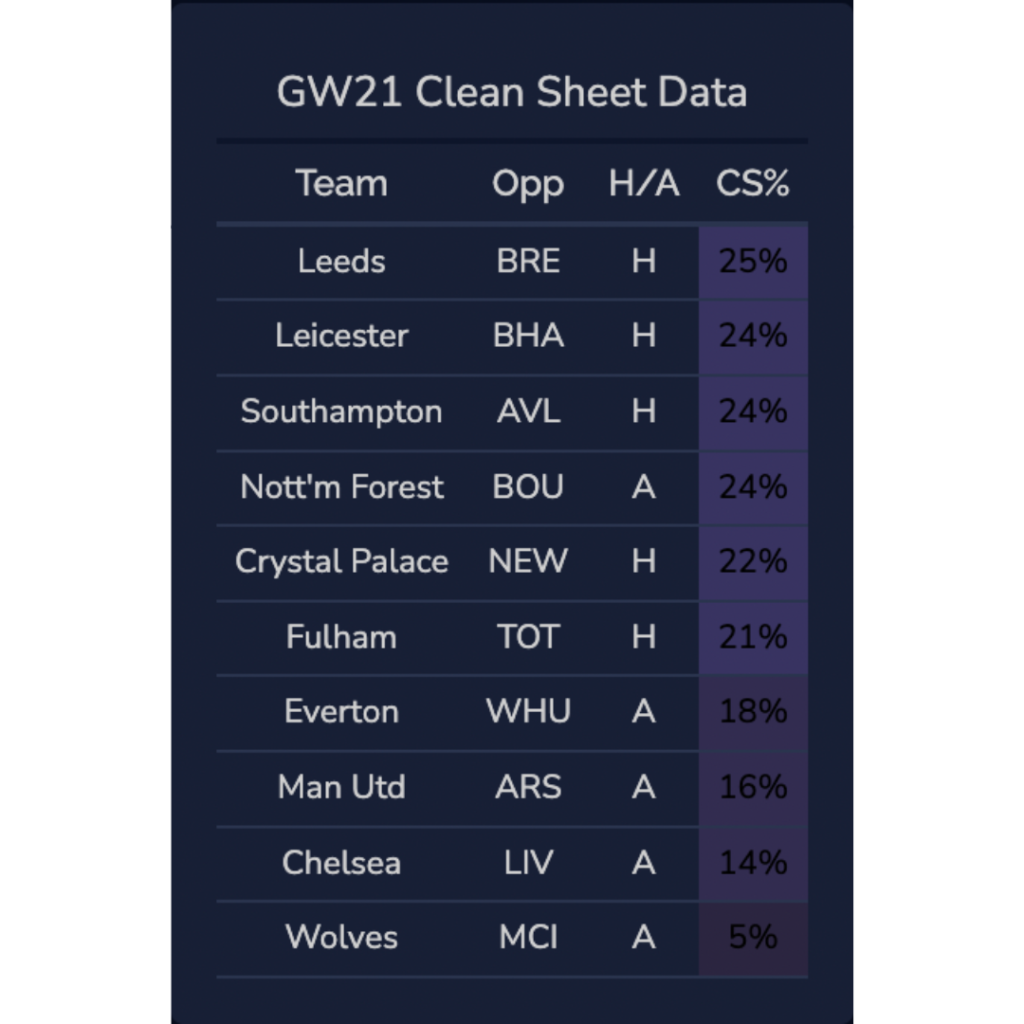The image size is (1024, 1024).
Task: Open the Leeds team row
Action: click(341, 262)
